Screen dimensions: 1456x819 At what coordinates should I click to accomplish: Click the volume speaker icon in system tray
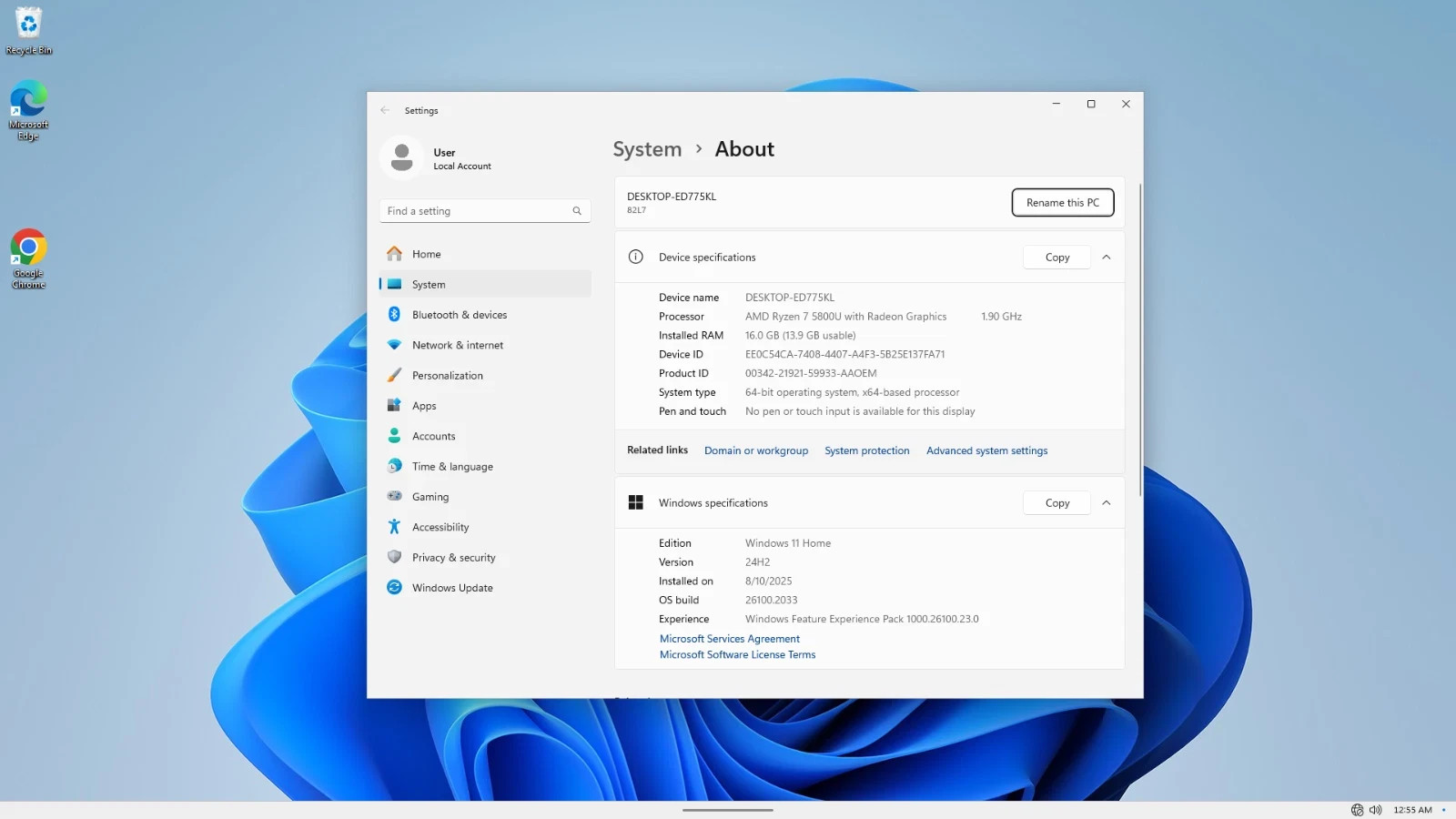(1375, 810)
